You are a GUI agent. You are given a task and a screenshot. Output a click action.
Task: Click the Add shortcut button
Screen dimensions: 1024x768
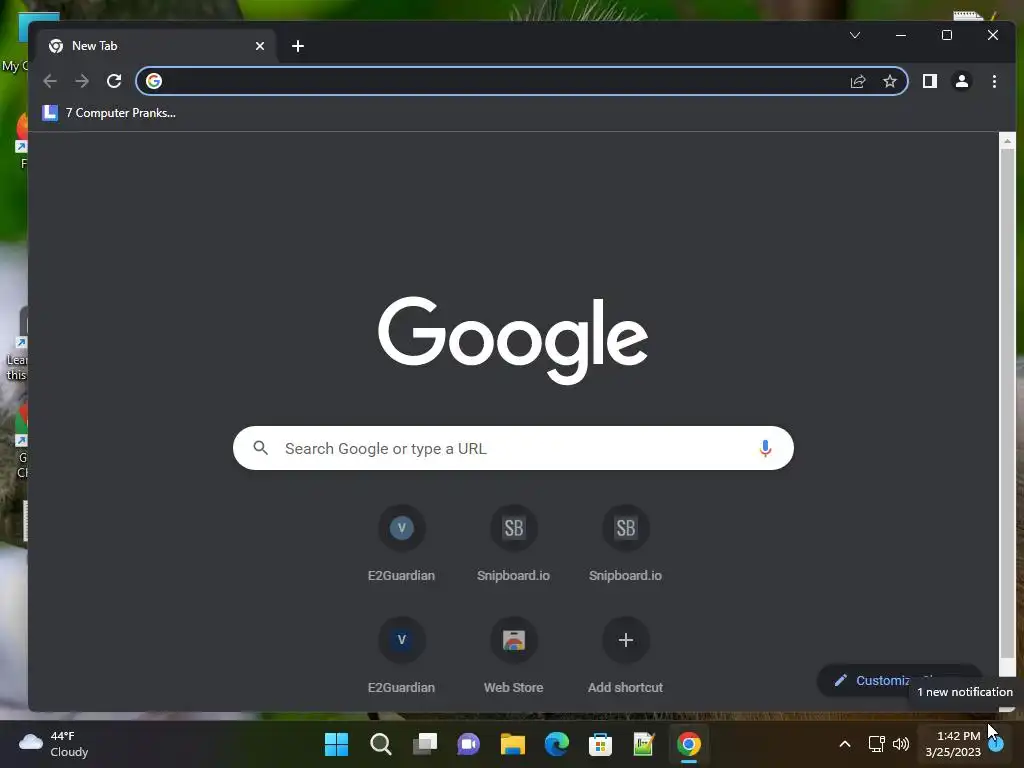626,655
